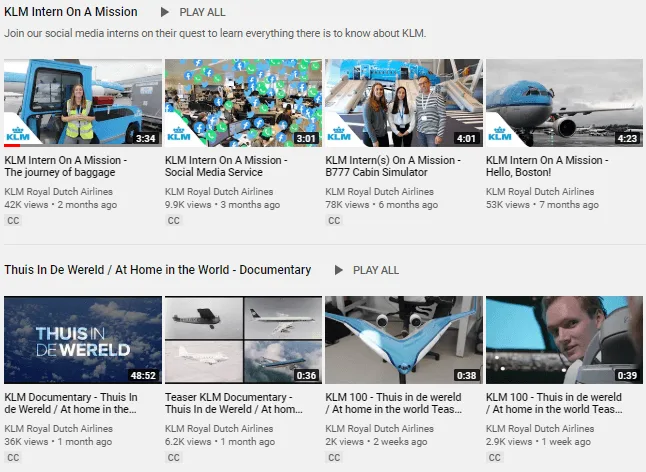646x472 pixels.
Task: Click title 'KLM Documentary - Thuis In de Wereld'
Action: point(71,403)
